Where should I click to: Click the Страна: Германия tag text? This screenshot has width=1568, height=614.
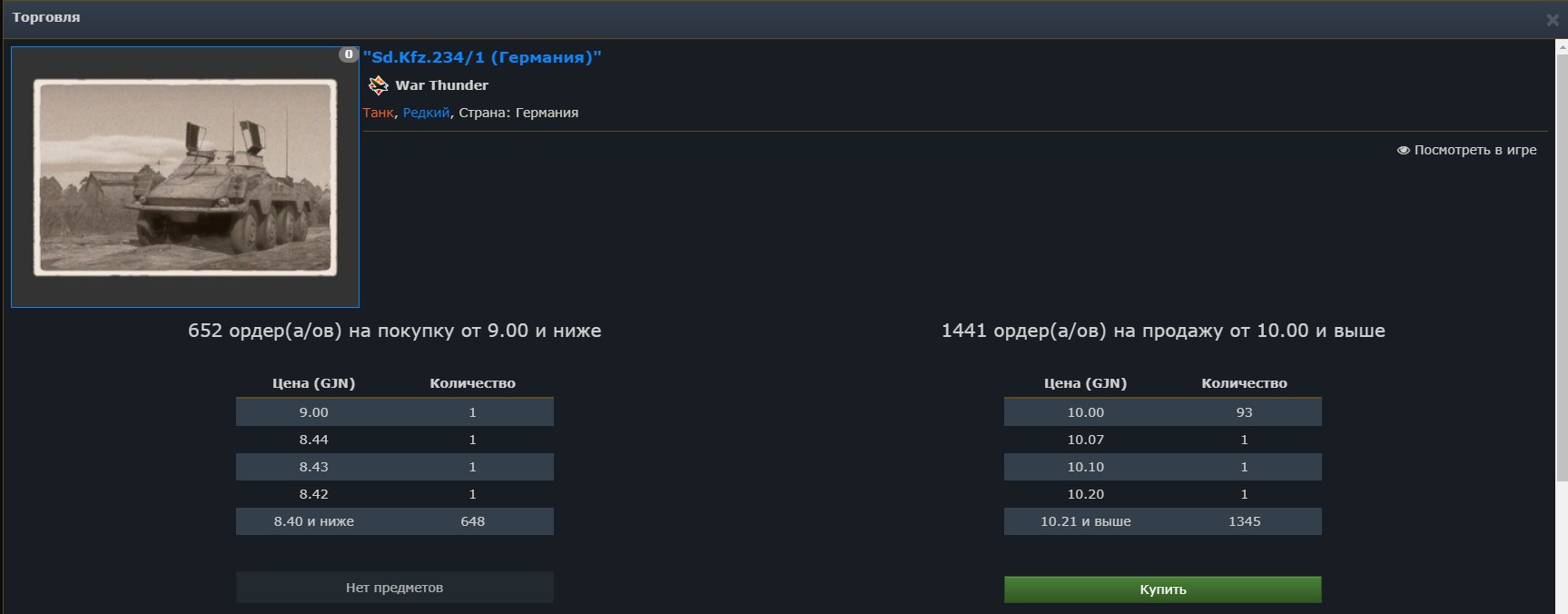pos(518,113)
